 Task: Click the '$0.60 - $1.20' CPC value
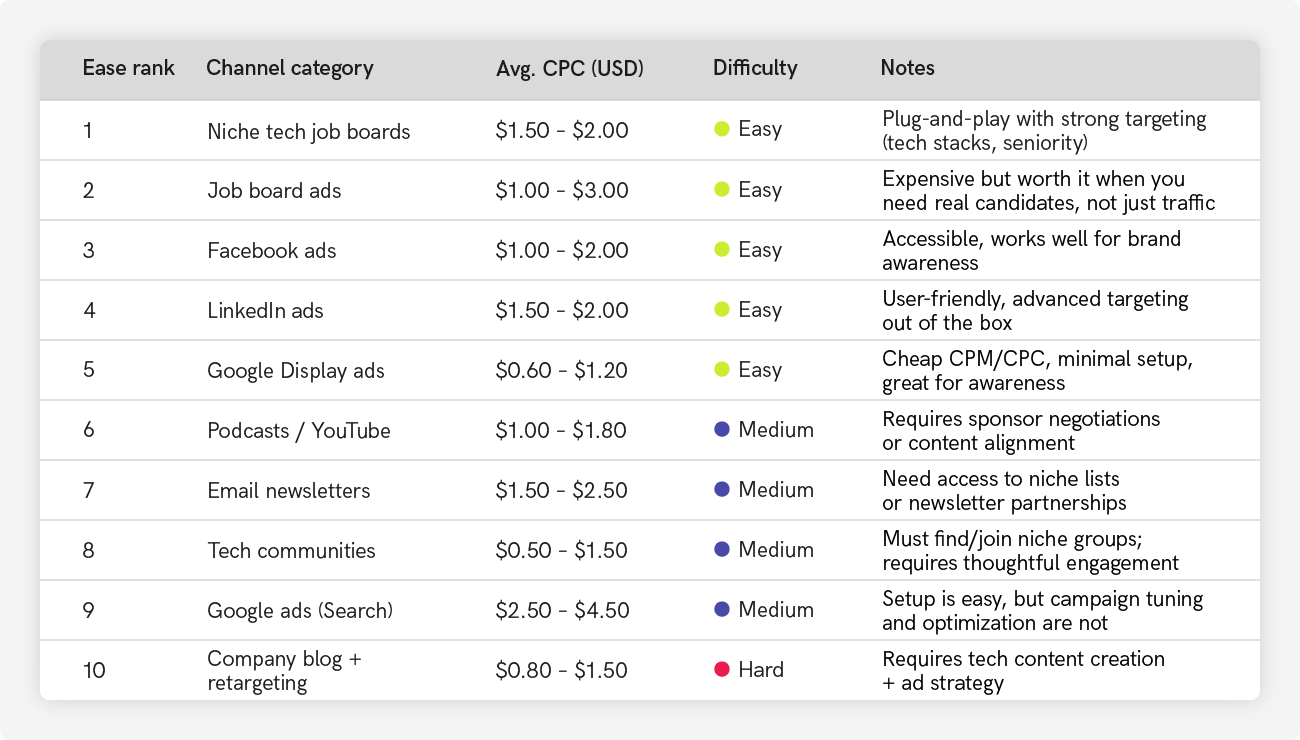[562, 370]
